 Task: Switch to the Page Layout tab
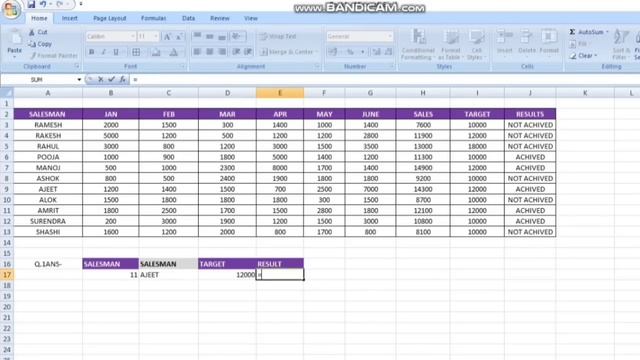point(109,18)
